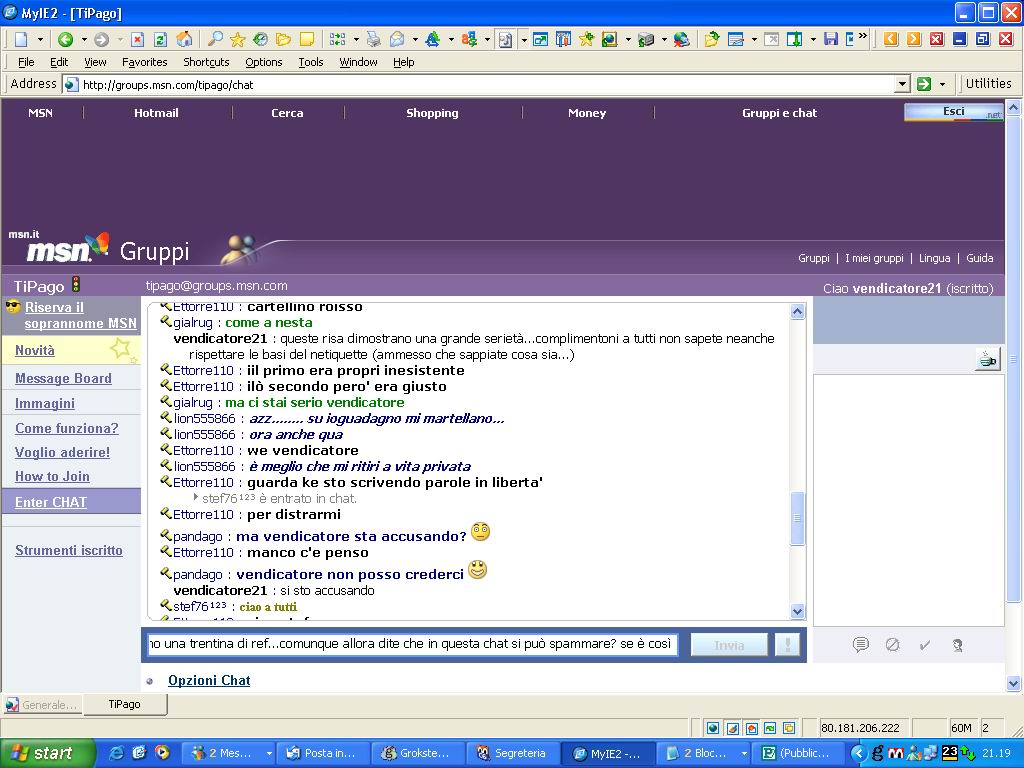Click the user profile head icon
The width and height of the screenshot is (1024, 768).
point(957,645)
